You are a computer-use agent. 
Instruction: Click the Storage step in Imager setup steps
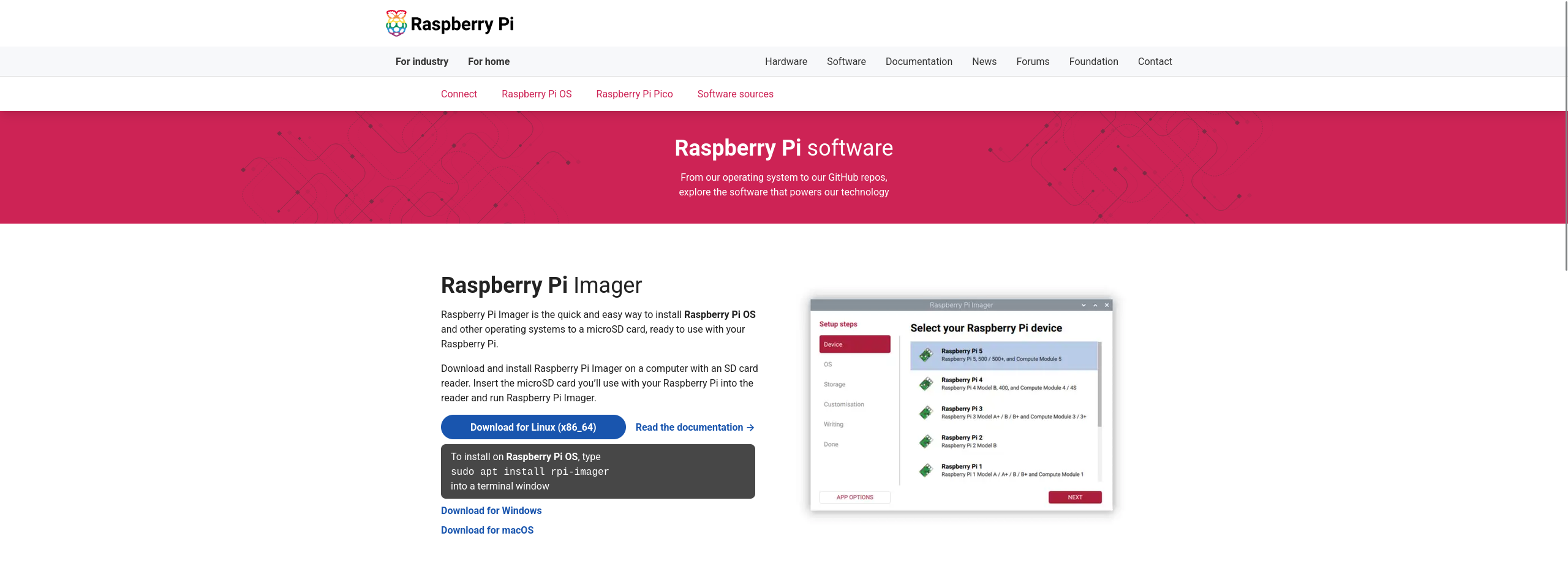[x=834, y=384]
